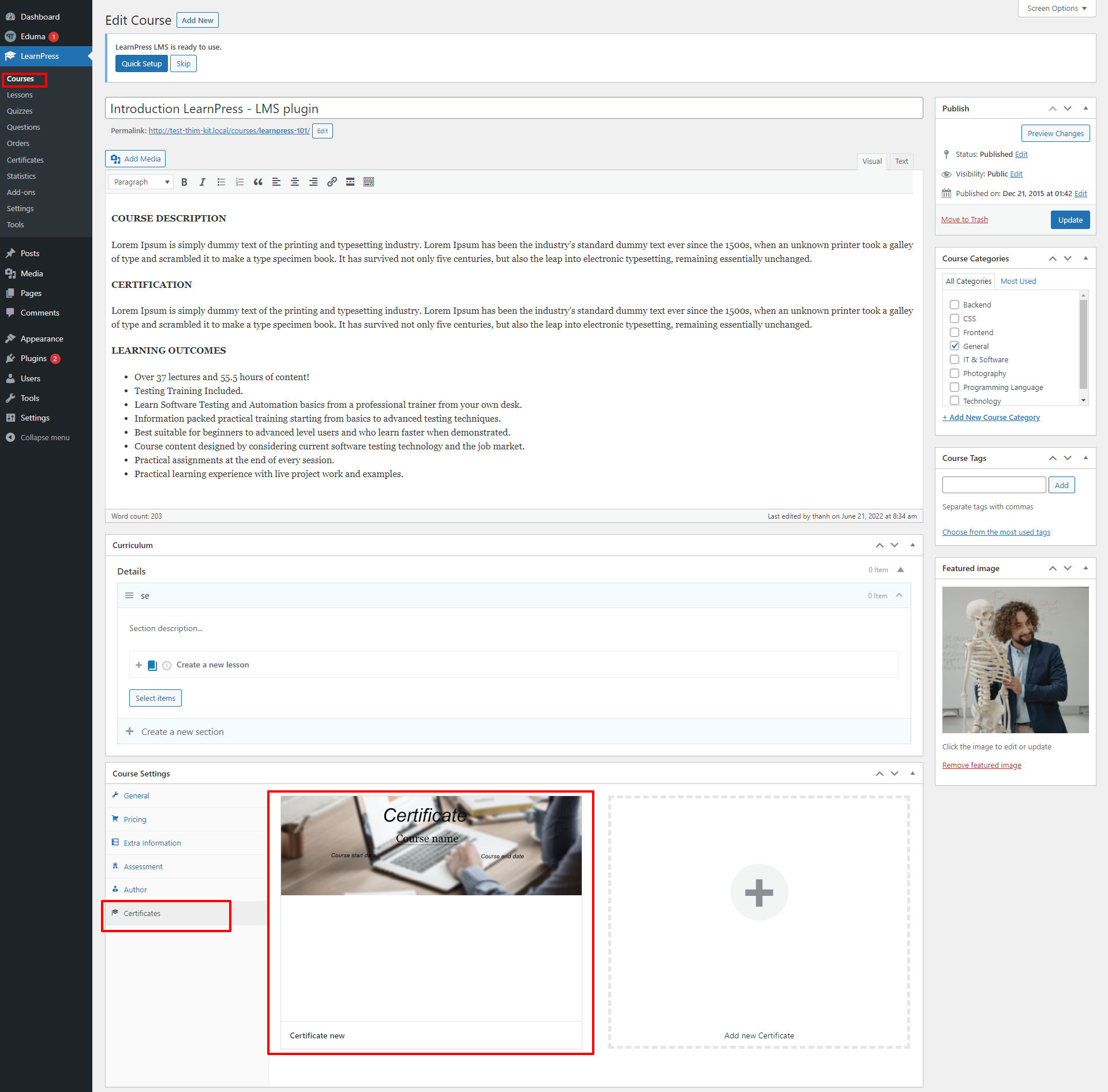
Task: Check the Programming Language category
Action: pyautogui.click(x=954, y=387)
